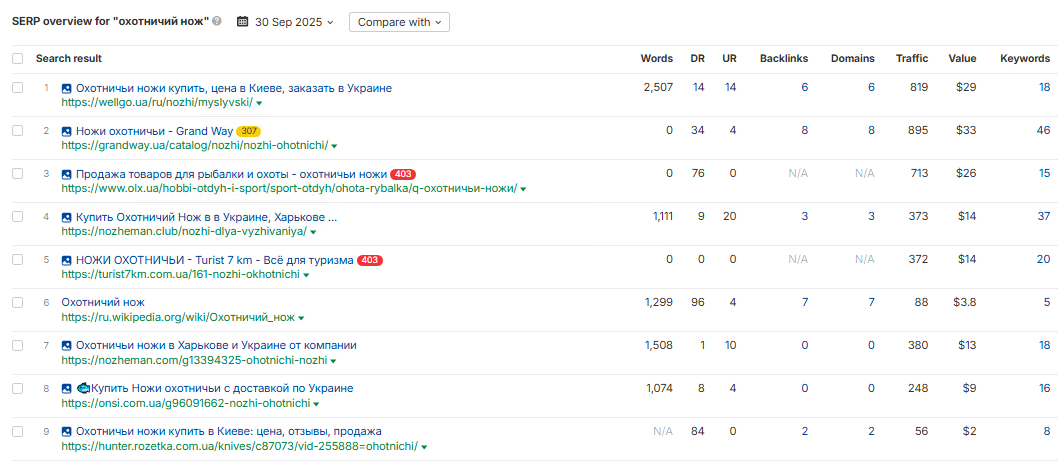The height and width of the screenshot is (463, 1058).
Task: Open the nozheman.club URL link
Action: (184, 232)
